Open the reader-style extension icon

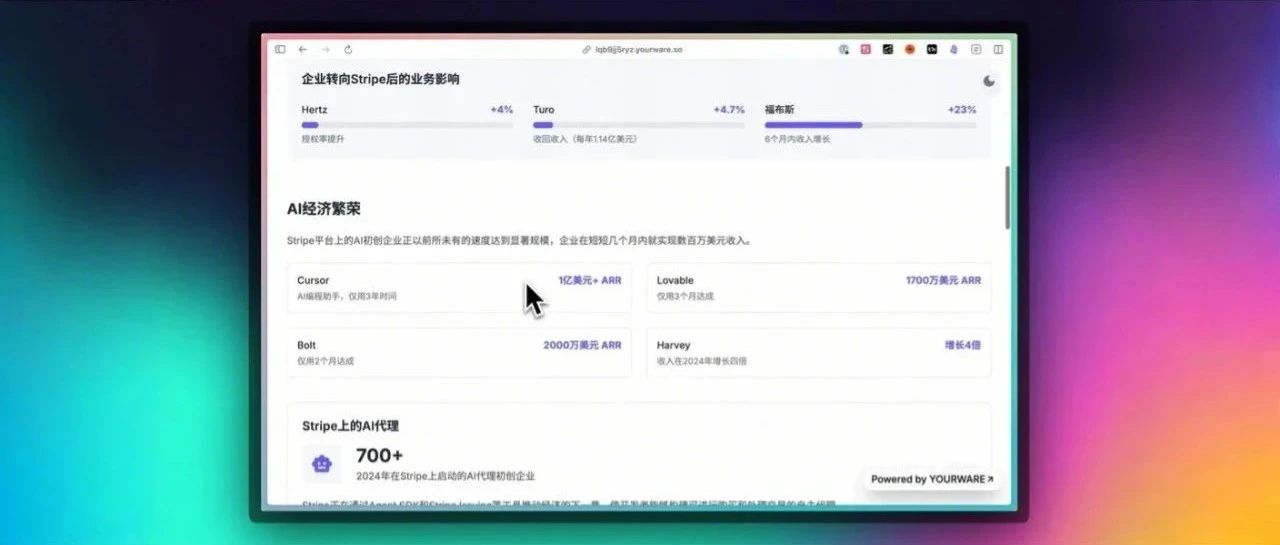click(977, 49)
